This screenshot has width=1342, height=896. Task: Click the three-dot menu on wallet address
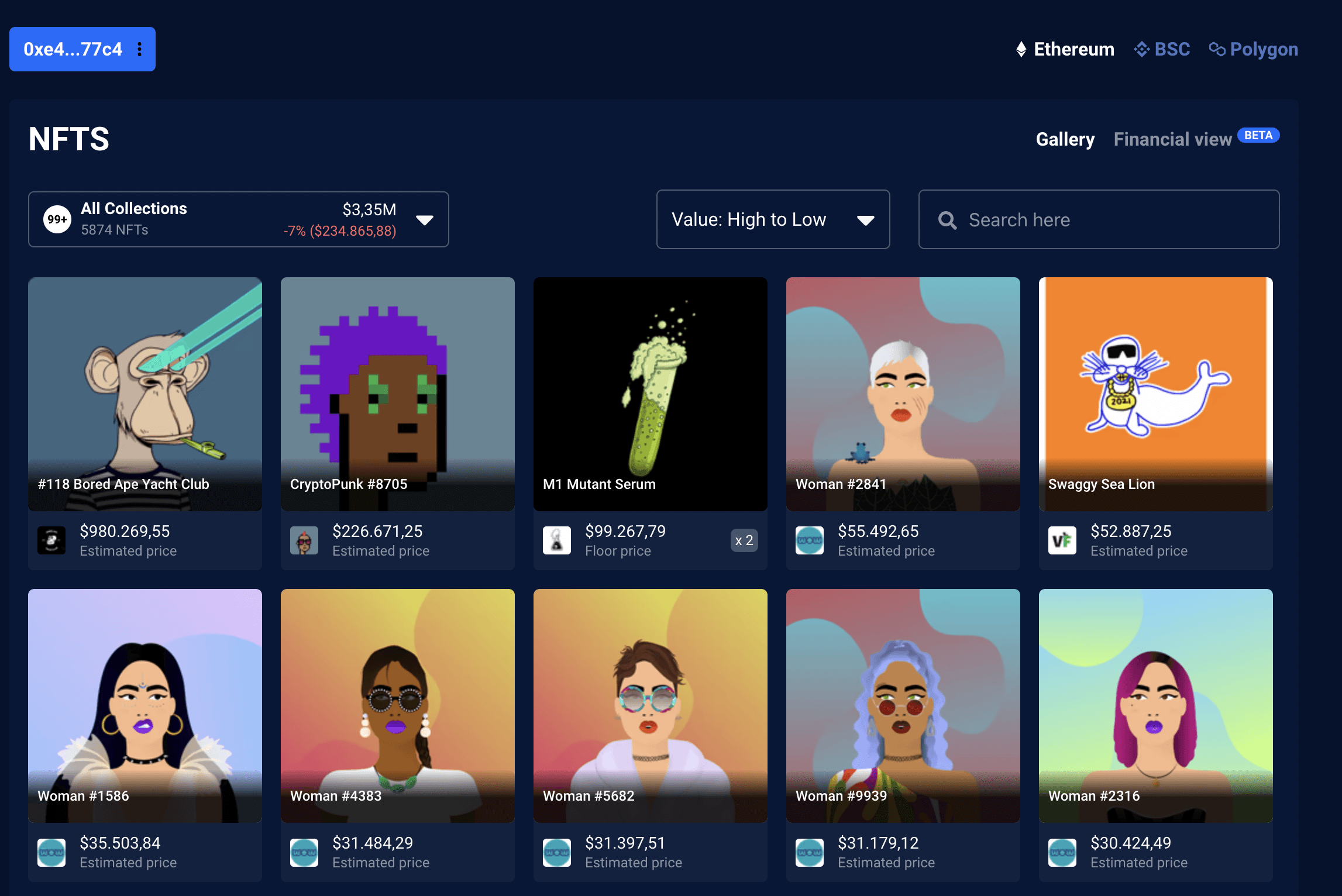point(139,49)
